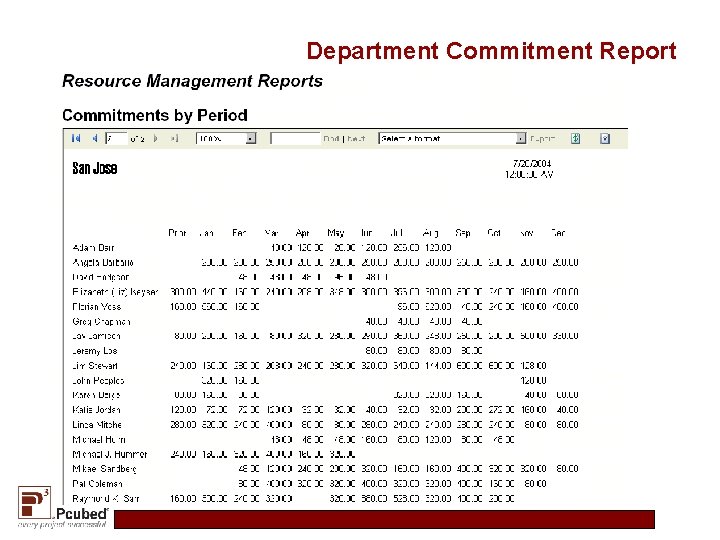
Task: Click the Find text input box
Action: (295, 138)
